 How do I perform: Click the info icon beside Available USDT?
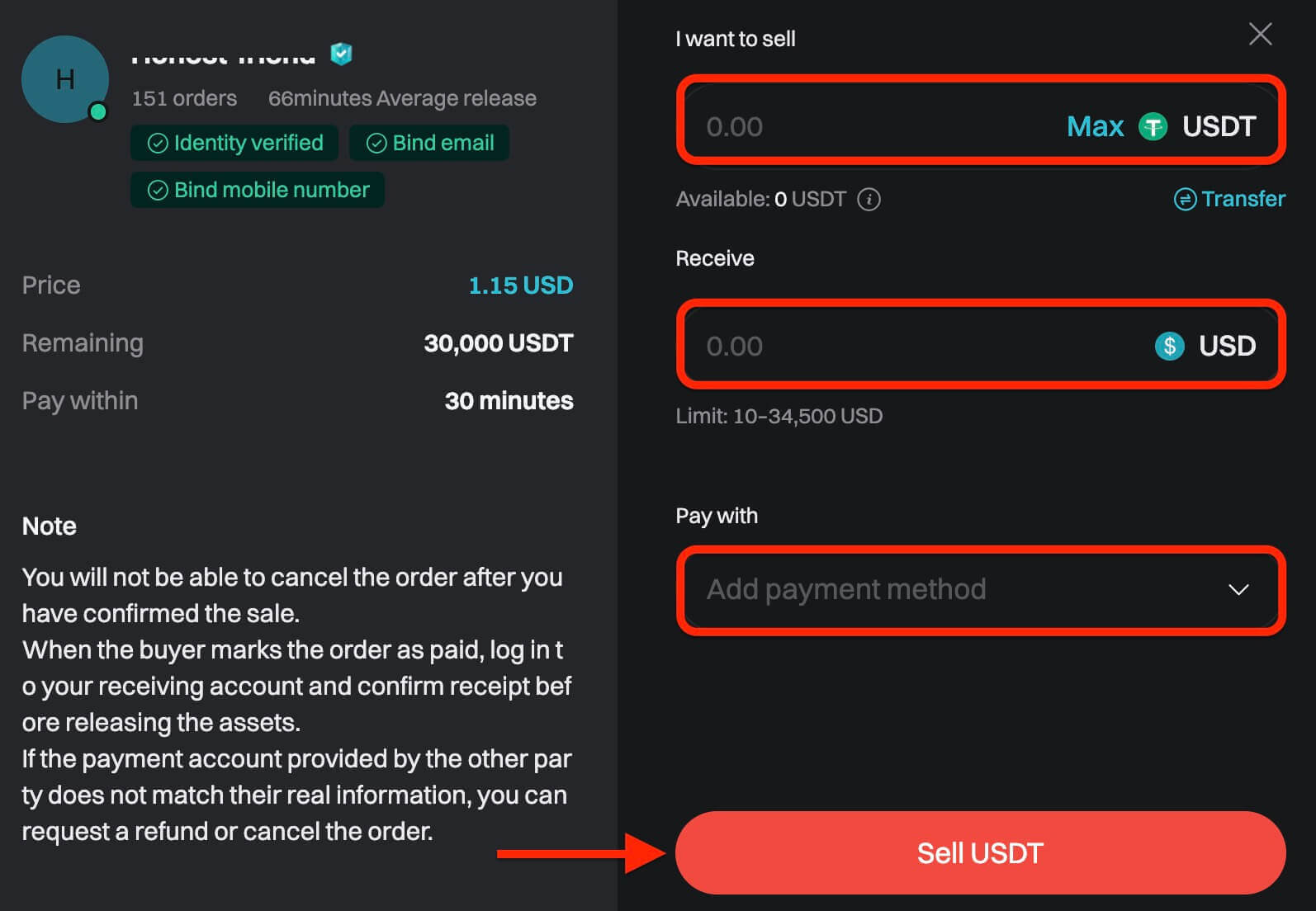point(869,200)
